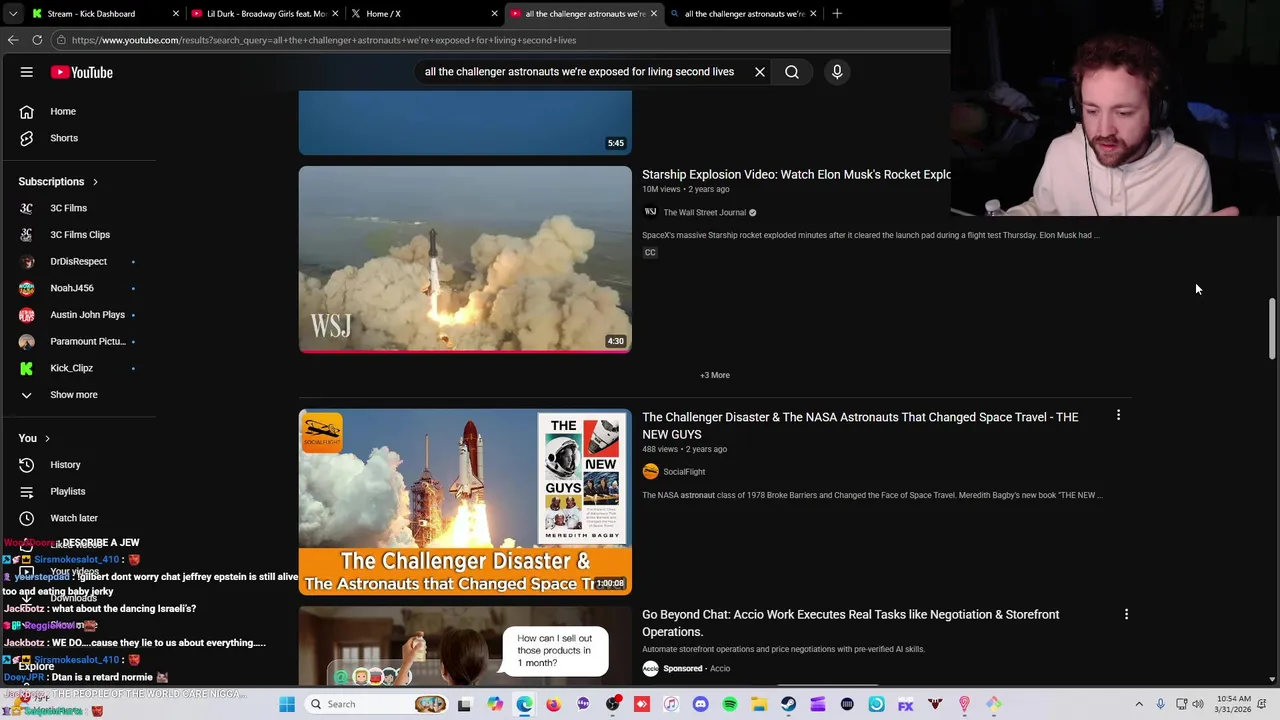Open File Explorer from the taskbar

coord(759,704)
